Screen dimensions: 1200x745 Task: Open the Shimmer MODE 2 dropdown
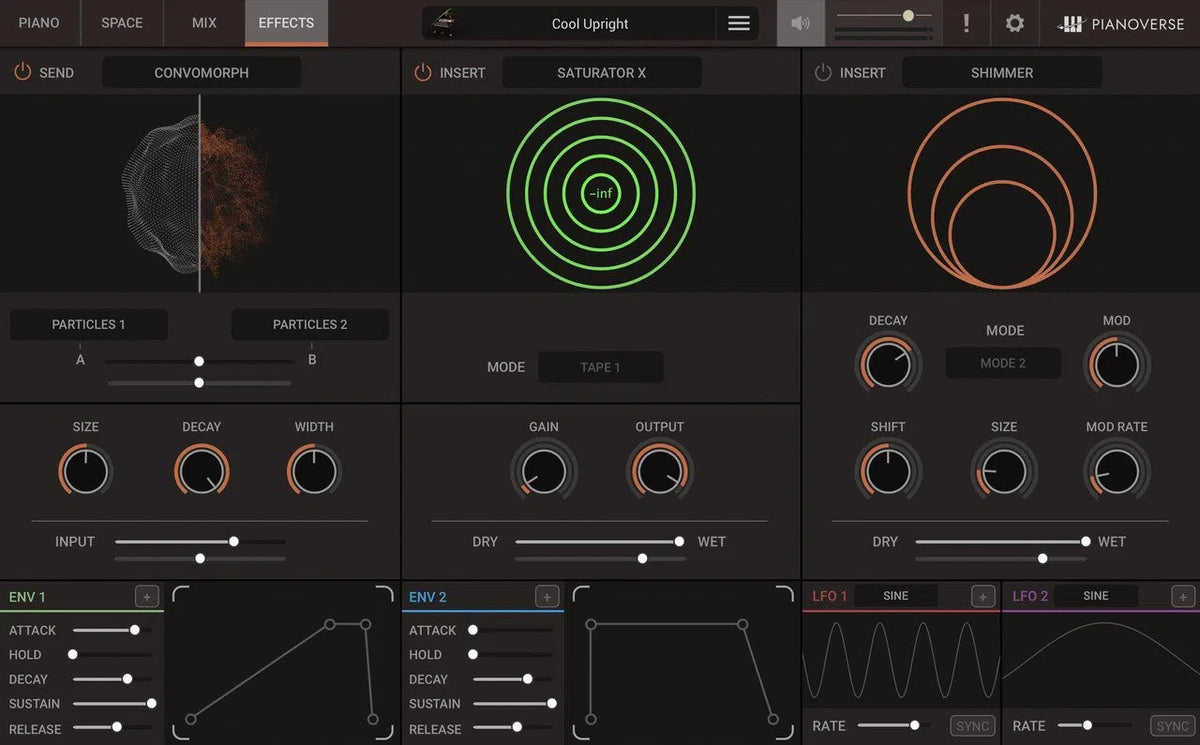pyautogui.click(x=1003, y=363)
